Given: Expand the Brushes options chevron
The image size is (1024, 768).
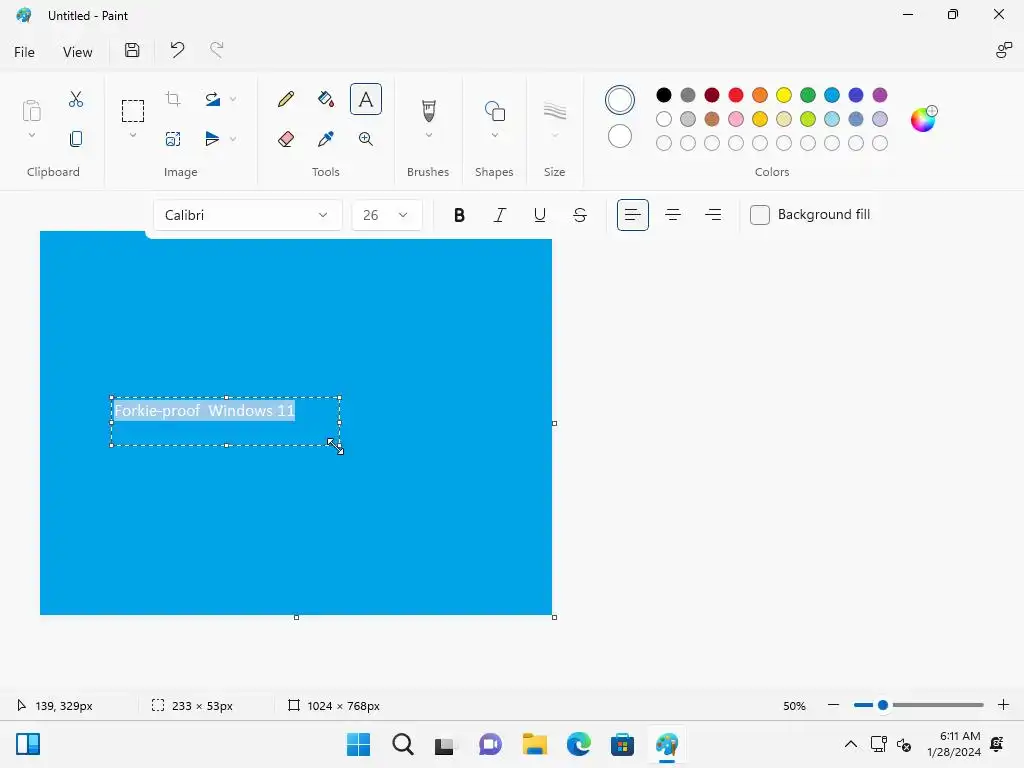Looking at the screenshot, I should [x=428, y=135].
